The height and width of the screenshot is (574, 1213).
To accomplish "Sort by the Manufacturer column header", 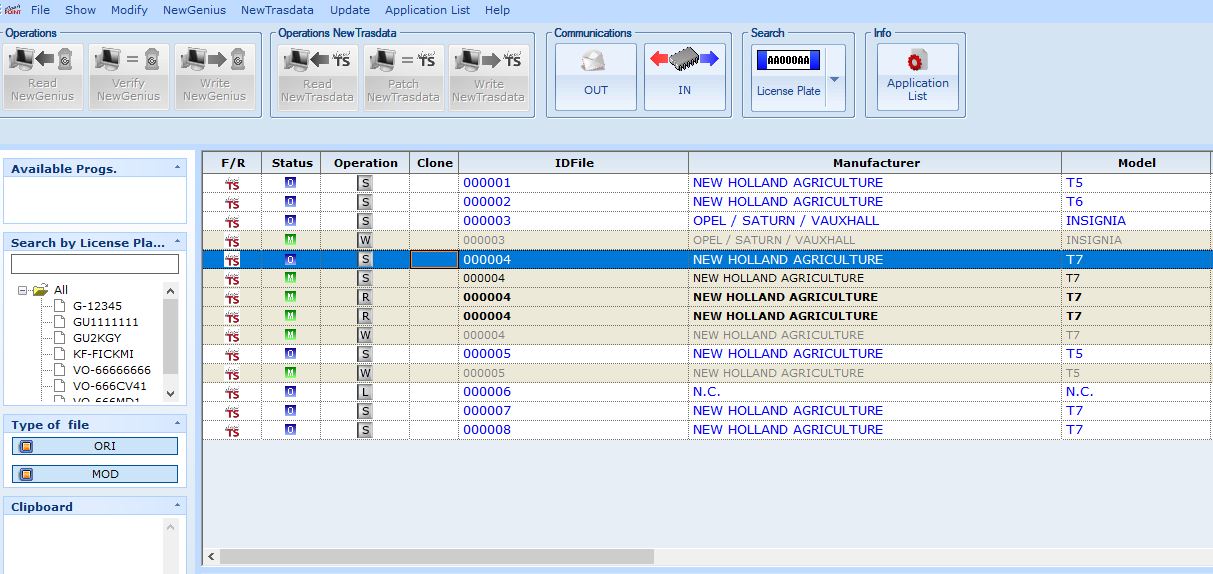I will (875, 163).
